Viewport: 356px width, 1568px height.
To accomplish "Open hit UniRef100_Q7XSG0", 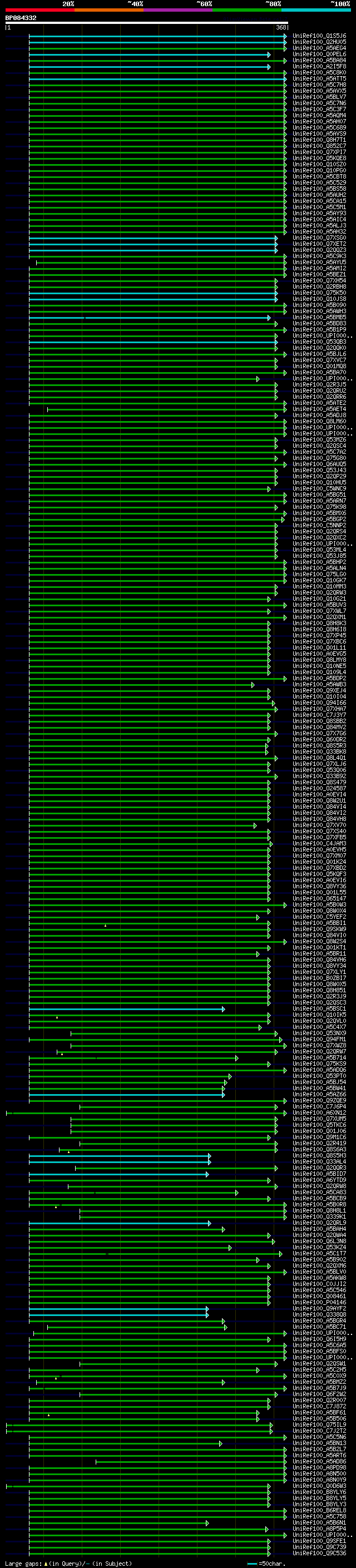I will tap(319, 238).
